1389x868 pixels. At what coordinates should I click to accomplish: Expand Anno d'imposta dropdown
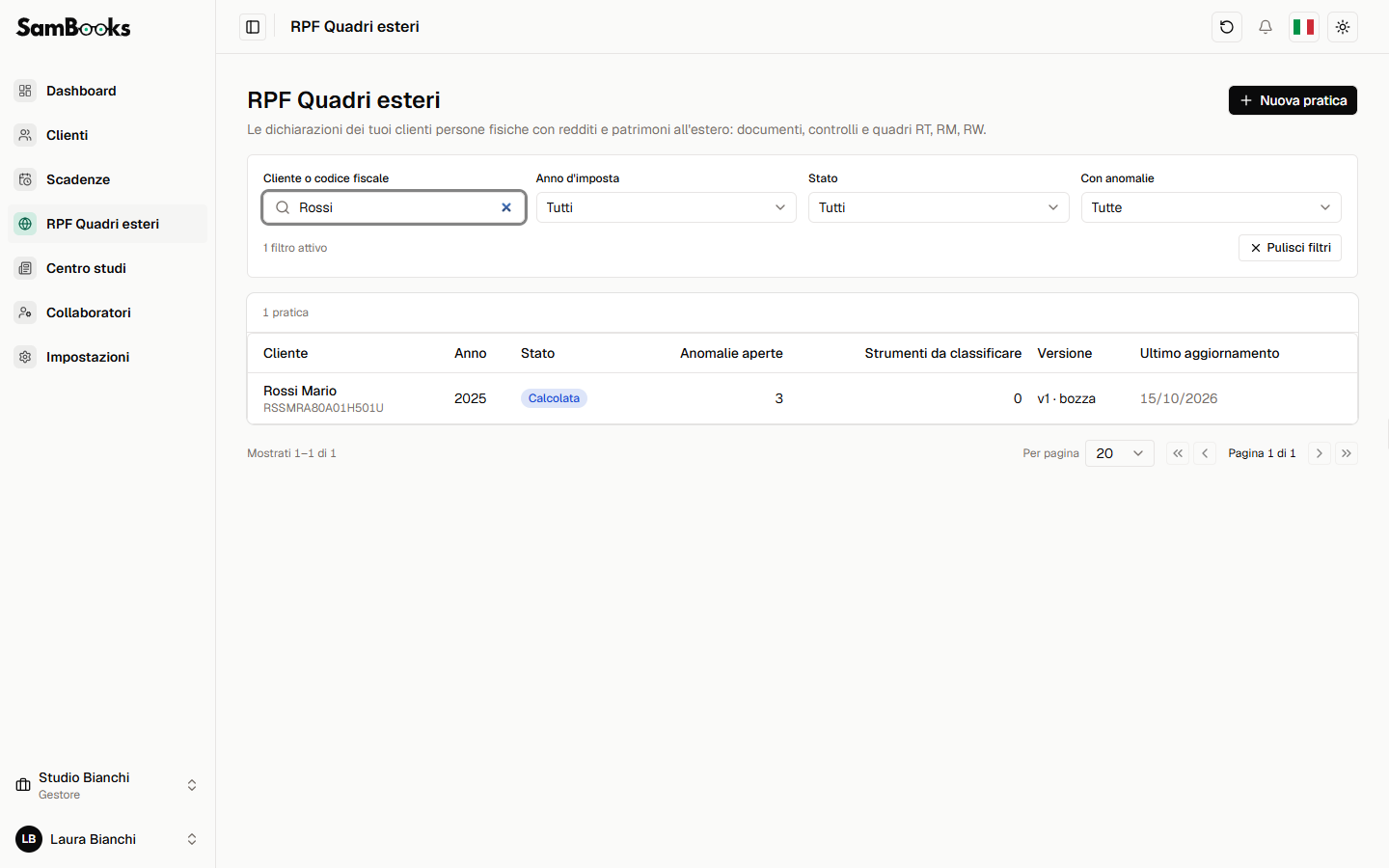click(666, 207)
